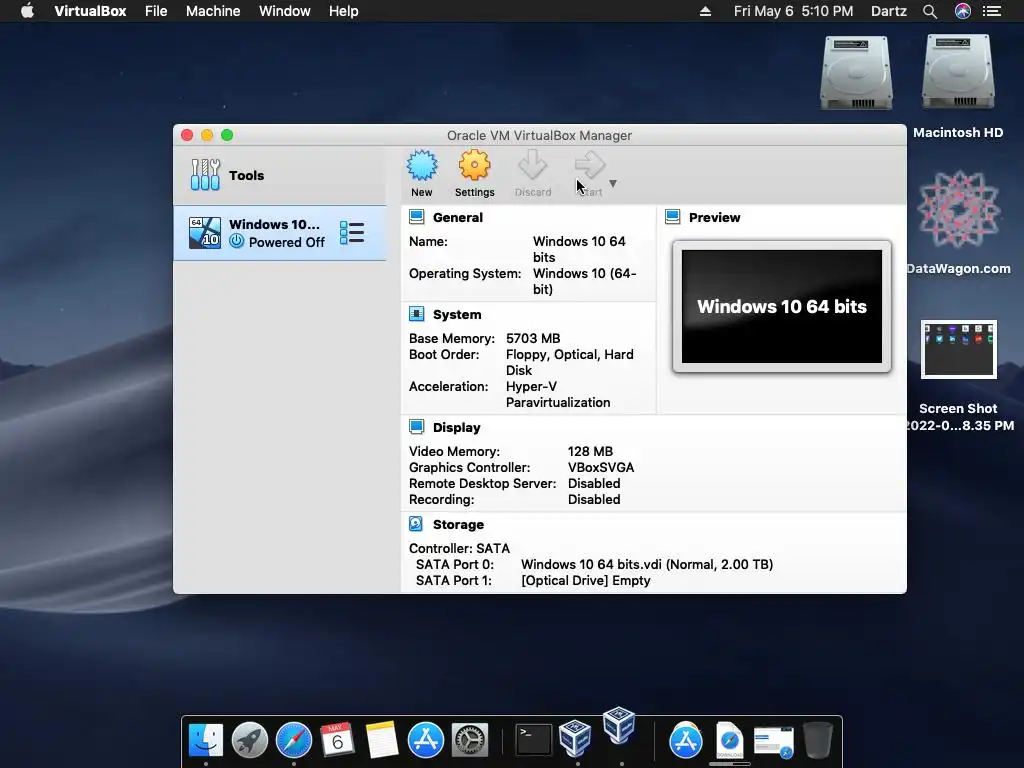This screenshot has width=1024, height=768.
Task: Launch Safari compass icon in Dock
Action: coord(294,740)
